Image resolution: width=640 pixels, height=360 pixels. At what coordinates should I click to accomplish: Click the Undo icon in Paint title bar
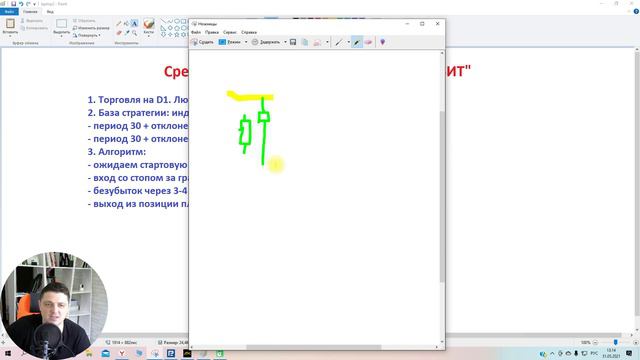[x=21, y=4]
